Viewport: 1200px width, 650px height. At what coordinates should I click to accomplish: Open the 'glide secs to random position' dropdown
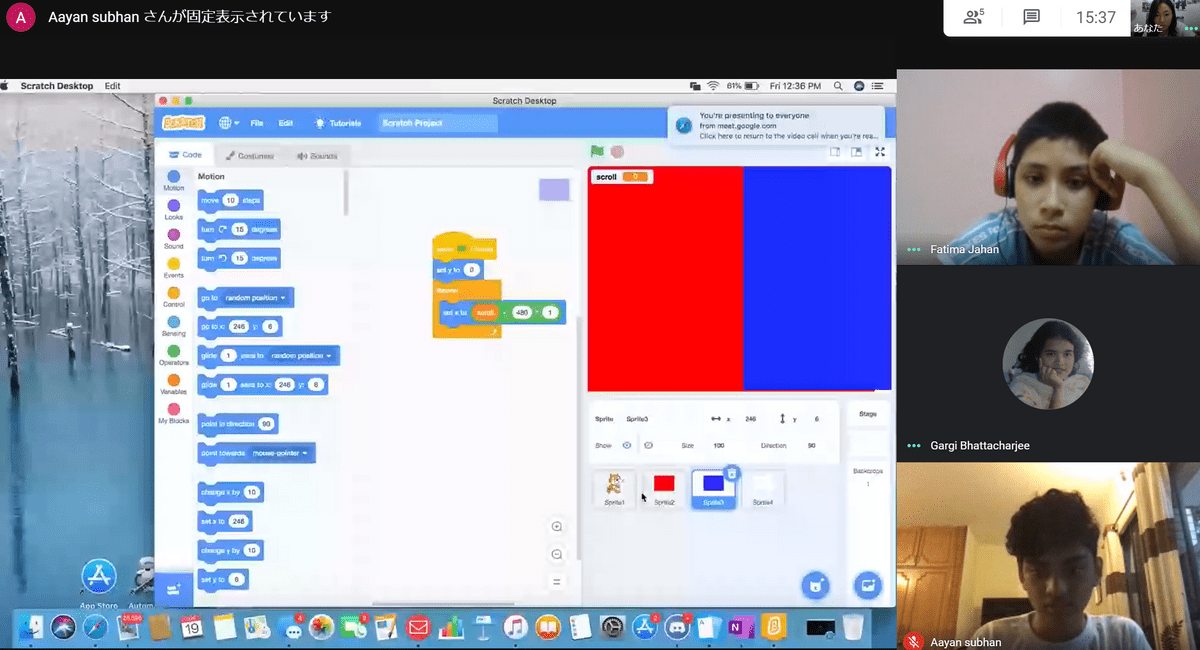(x=304, y=355)
